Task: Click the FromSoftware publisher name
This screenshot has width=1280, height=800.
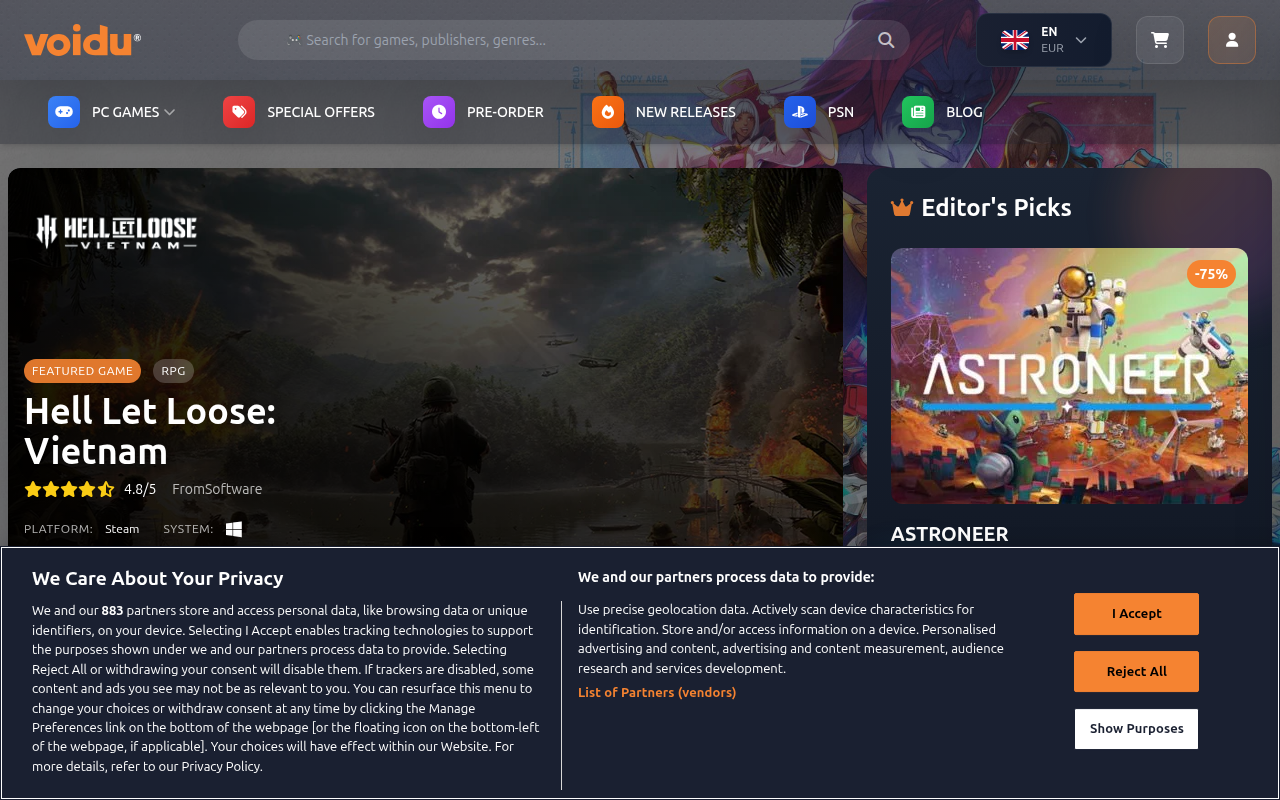Action: click(x=217, y=489)
